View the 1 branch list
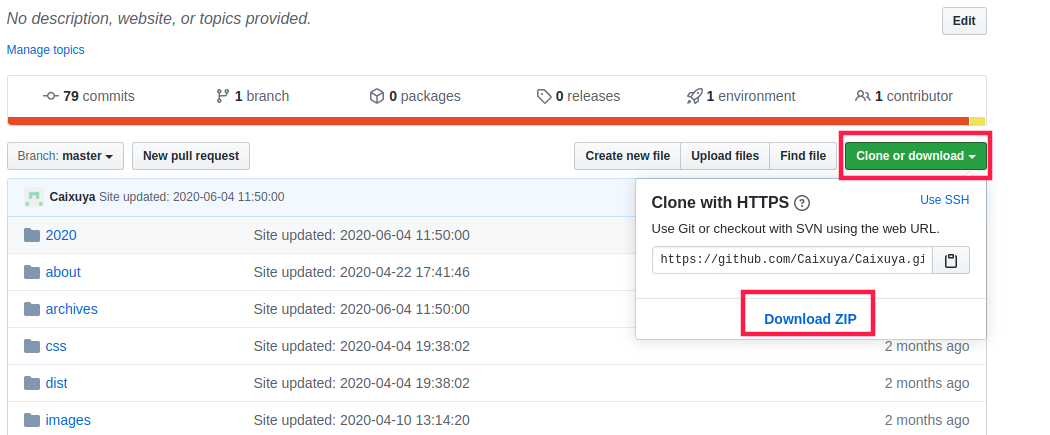 tap(252, 96)
